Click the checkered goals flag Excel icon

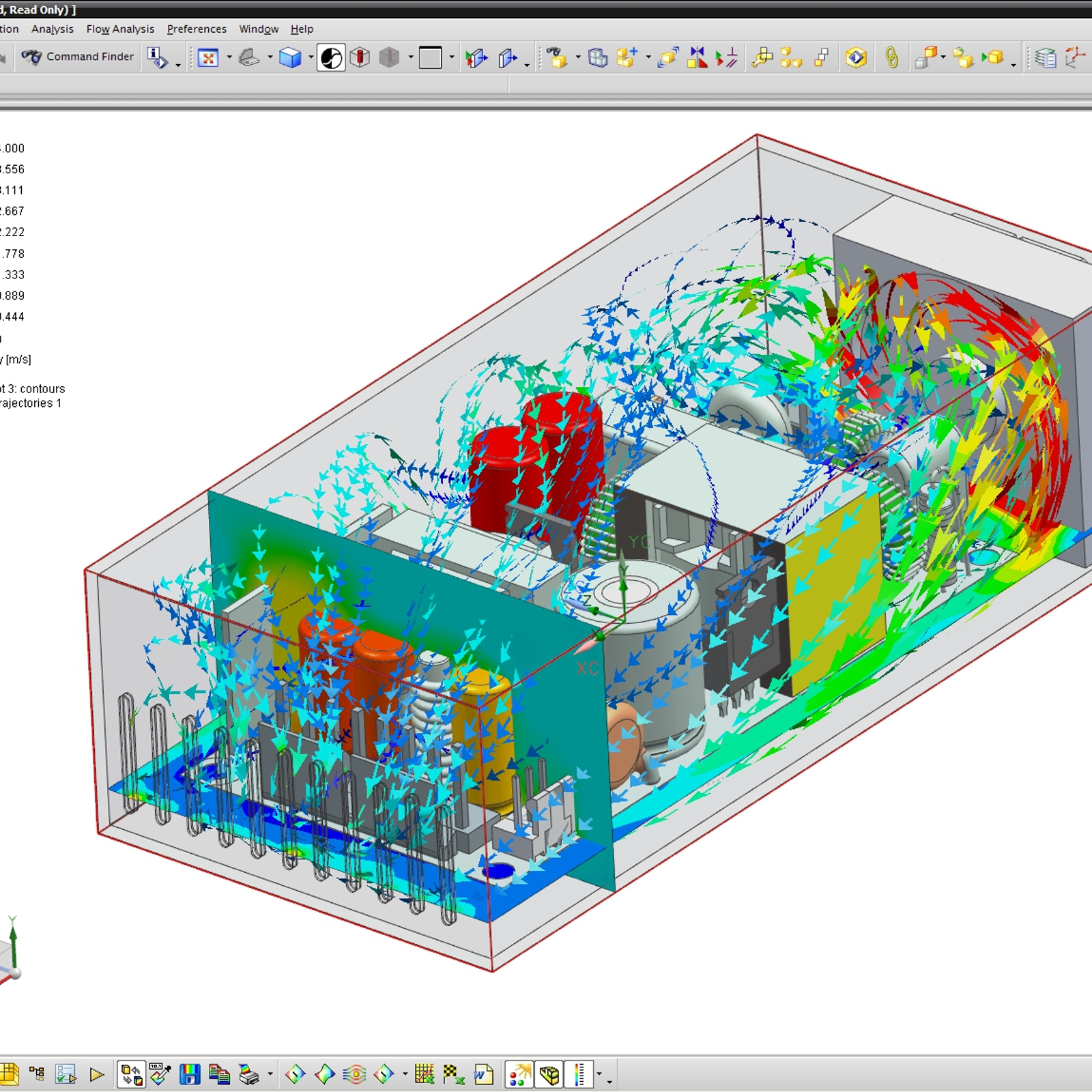pos(453,1074)
